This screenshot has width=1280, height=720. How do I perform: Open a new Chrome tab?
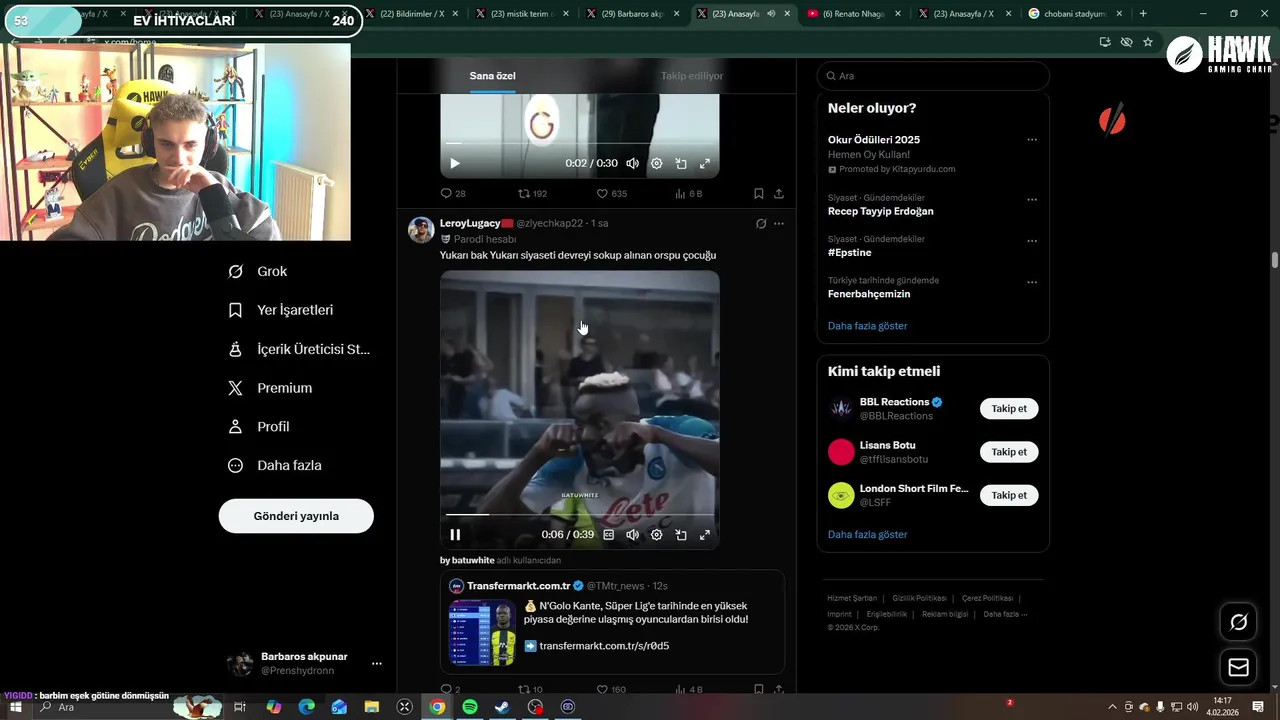(1143, 14)
